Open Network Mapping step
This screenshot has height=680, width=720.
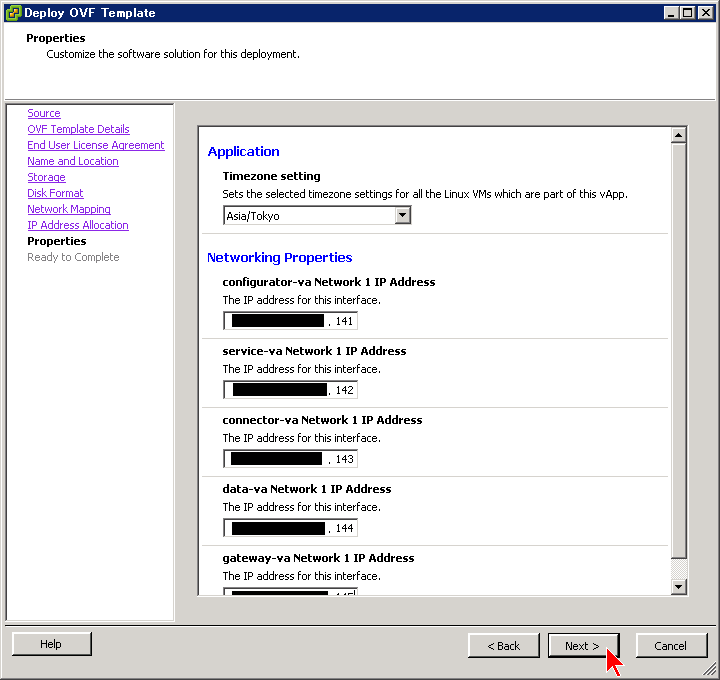(x=69, y=209)
